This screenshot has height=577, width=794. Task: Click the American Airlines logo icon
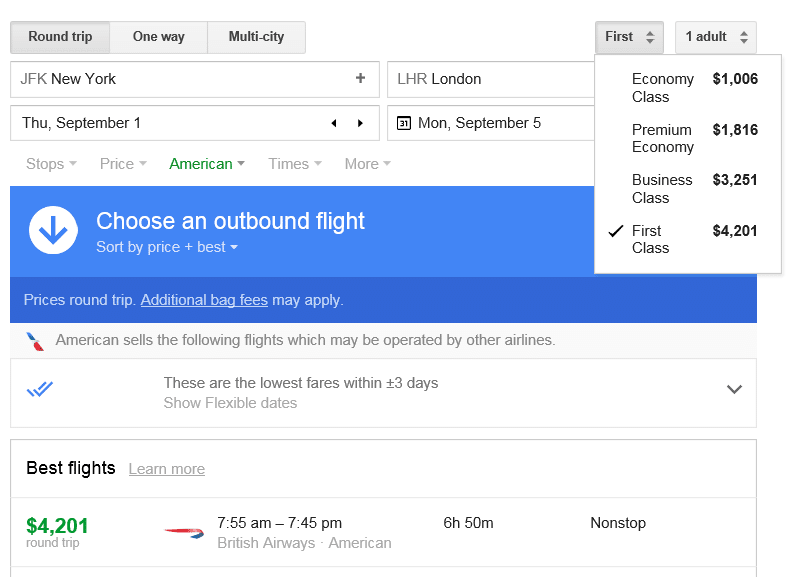tap(35, 341)
